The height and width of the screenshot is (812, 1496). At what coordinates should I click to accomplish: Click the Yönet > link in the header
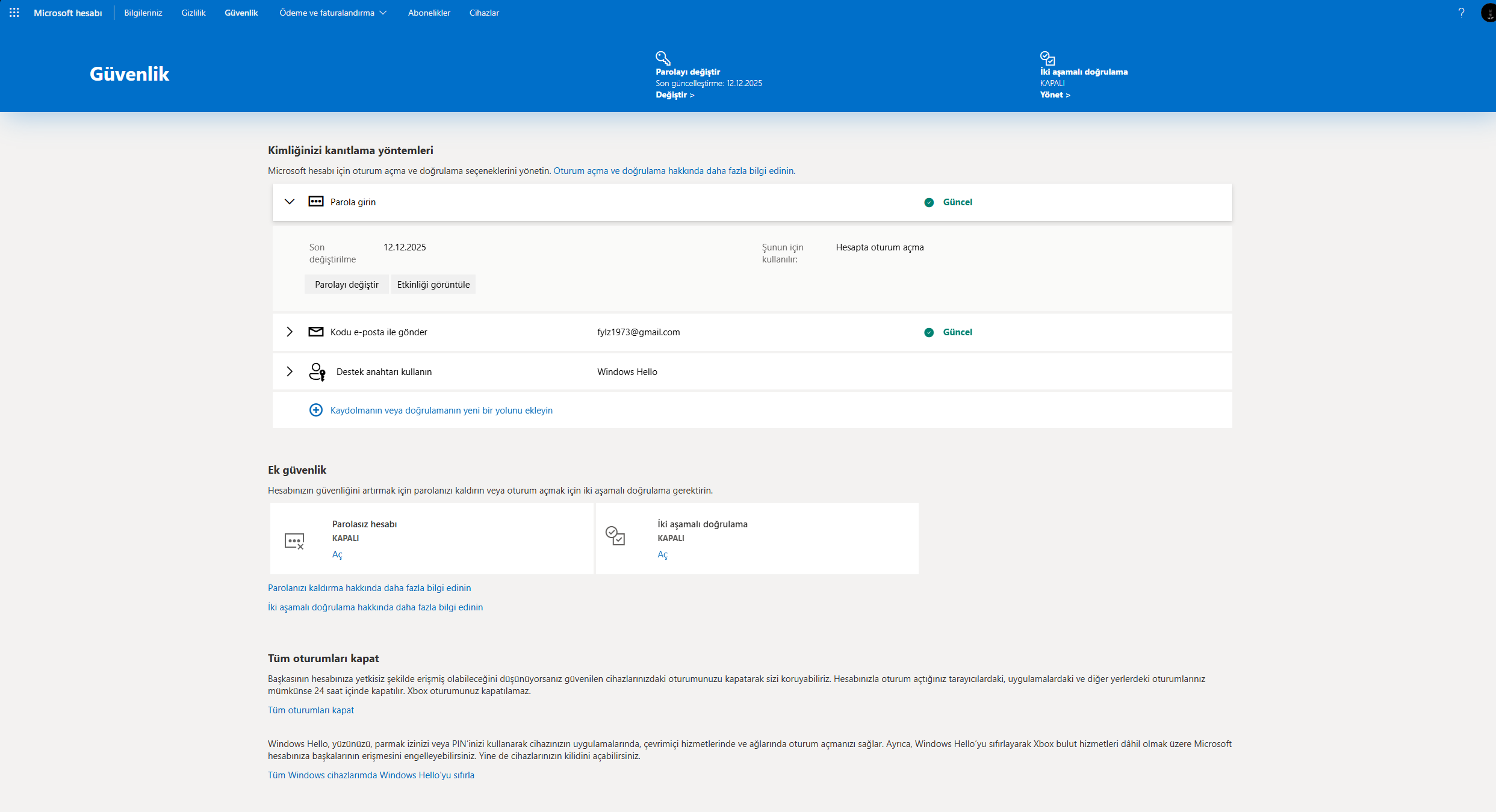click(1055, 95)
